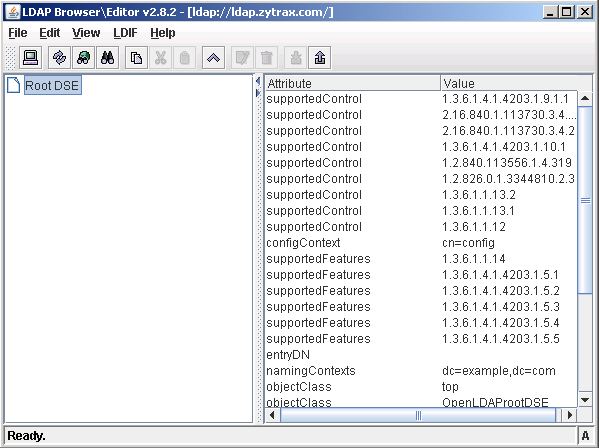
Task: Open the File menu
Action: [x=18, y=33]
